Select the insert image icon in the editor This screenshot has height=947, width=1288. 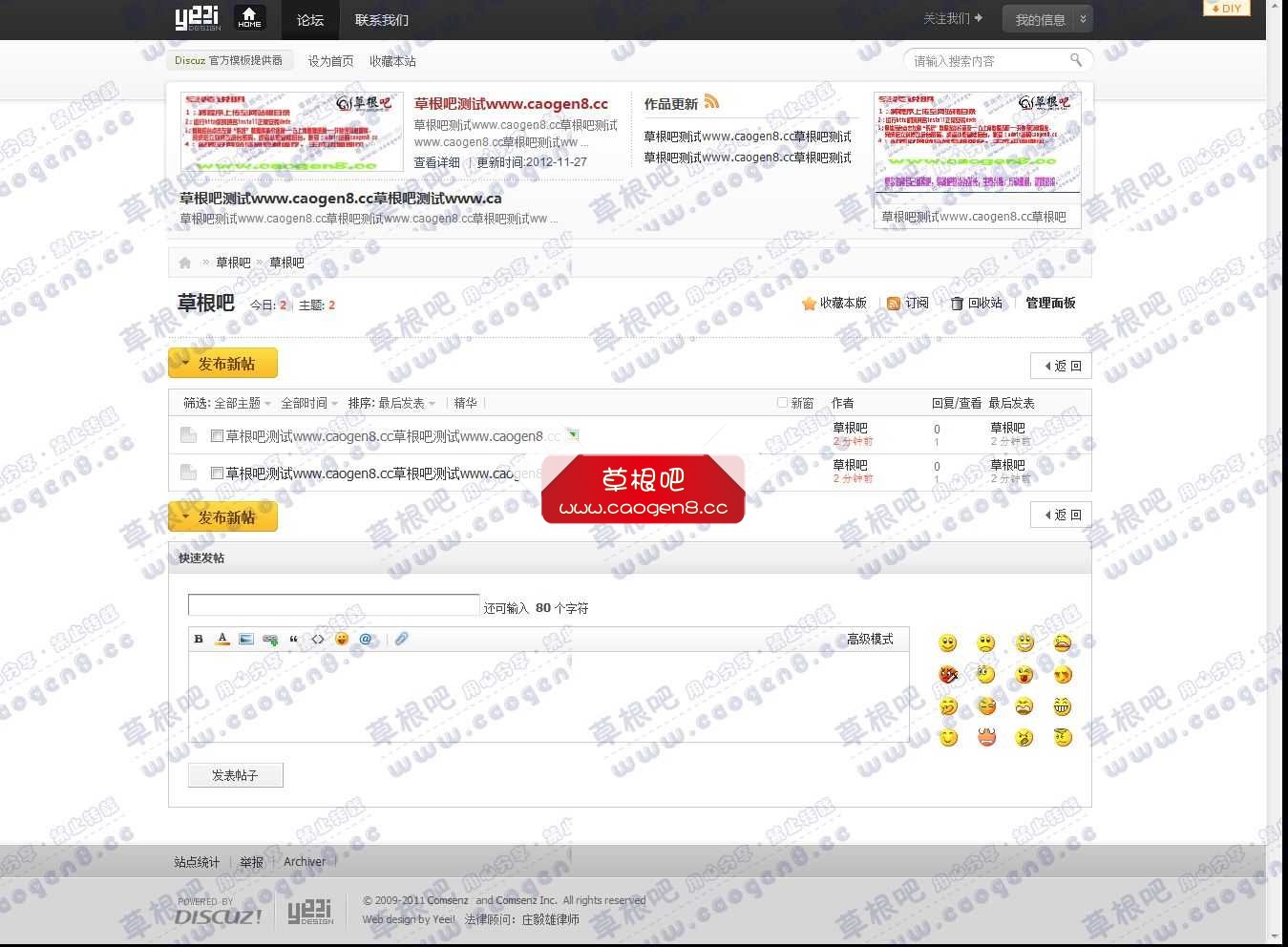pos(246,639)
